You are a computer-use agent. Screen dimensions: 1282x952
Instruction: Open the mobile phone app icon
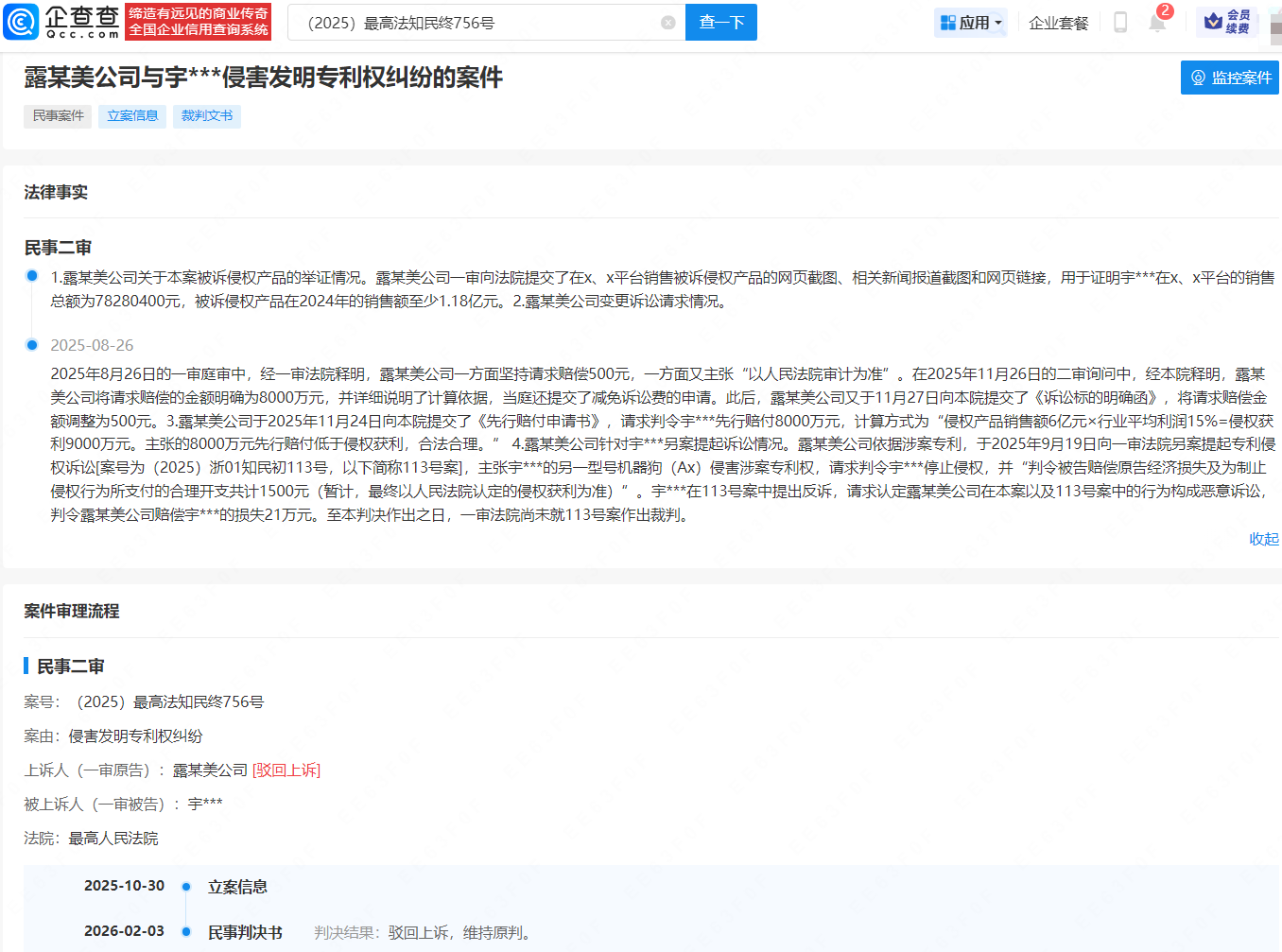pyautogui.click(x=1120, y=23)
